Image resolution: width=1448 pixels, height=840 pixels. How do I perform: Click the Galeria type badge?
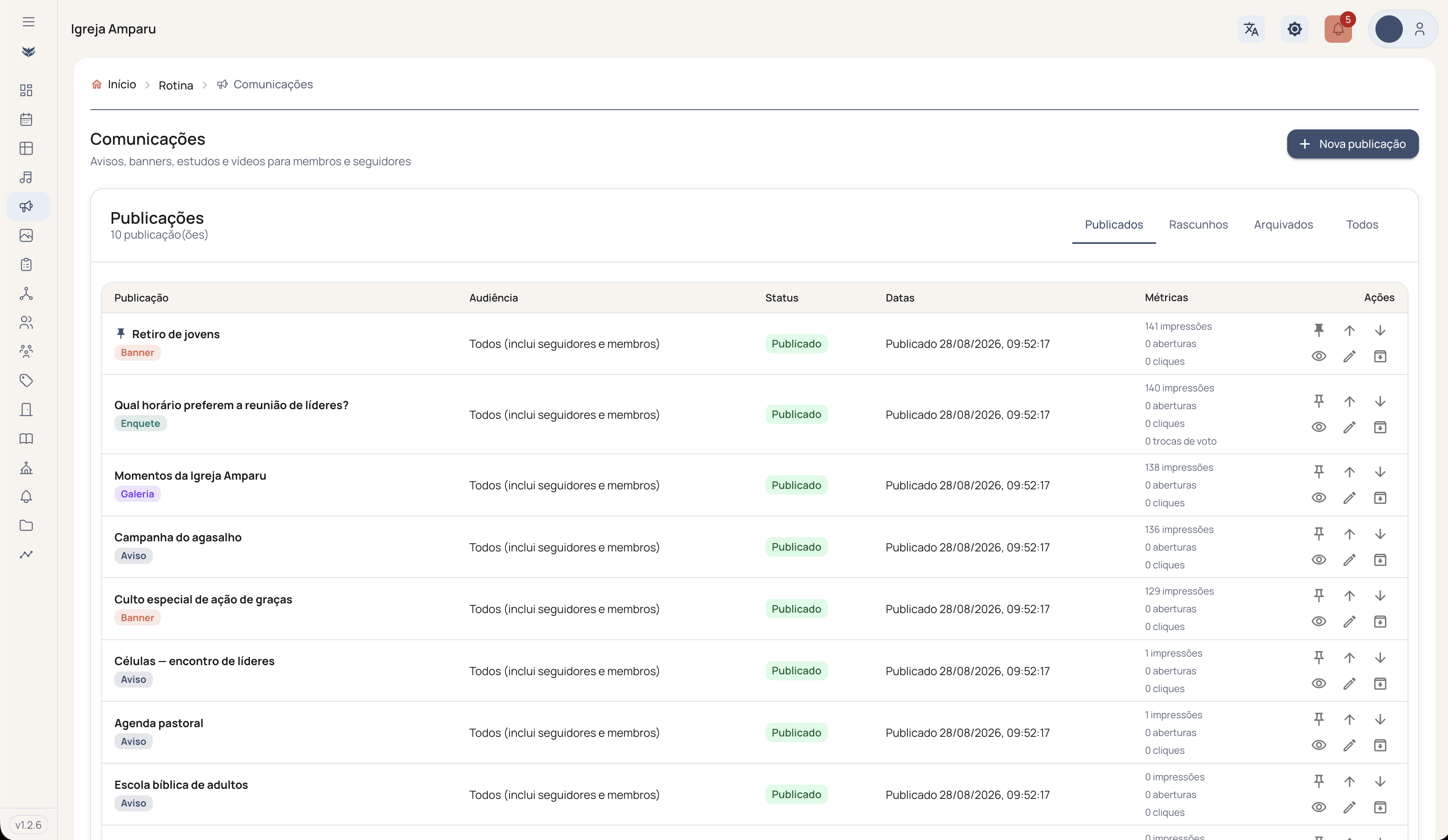137,494
